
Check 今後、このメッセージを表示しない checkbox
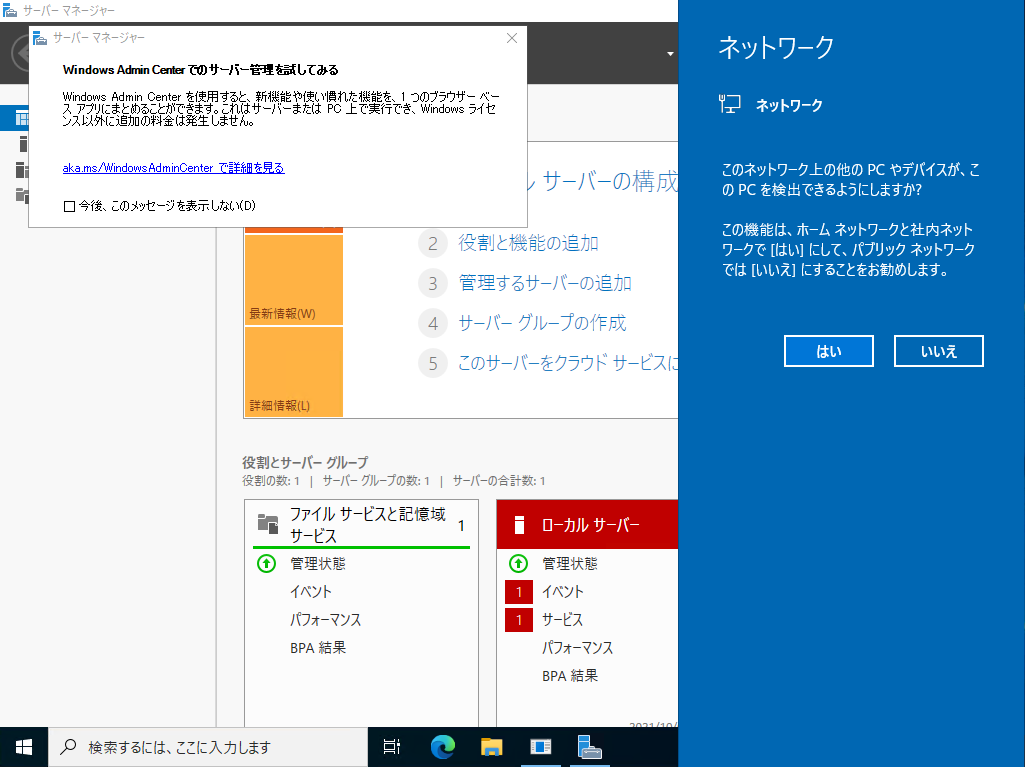[69, 206]
